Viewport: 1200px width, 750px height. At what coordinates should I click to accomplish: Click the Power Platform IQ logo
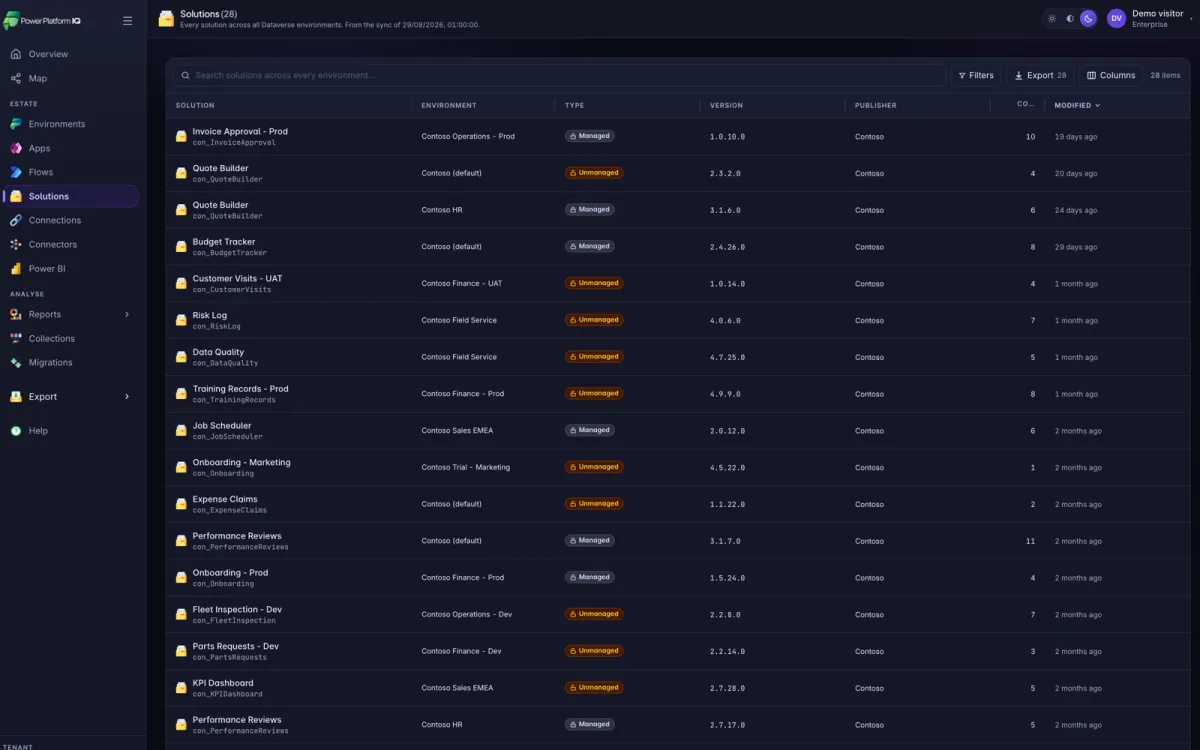point(42,21)
